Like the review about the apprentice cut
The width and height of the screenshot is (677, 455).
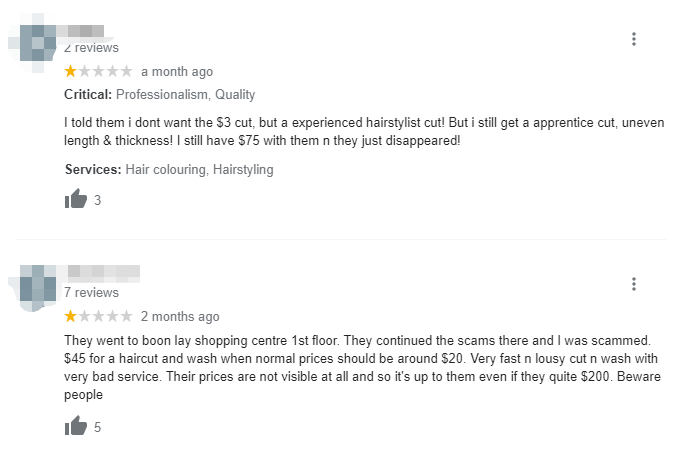tap(76, 200)
